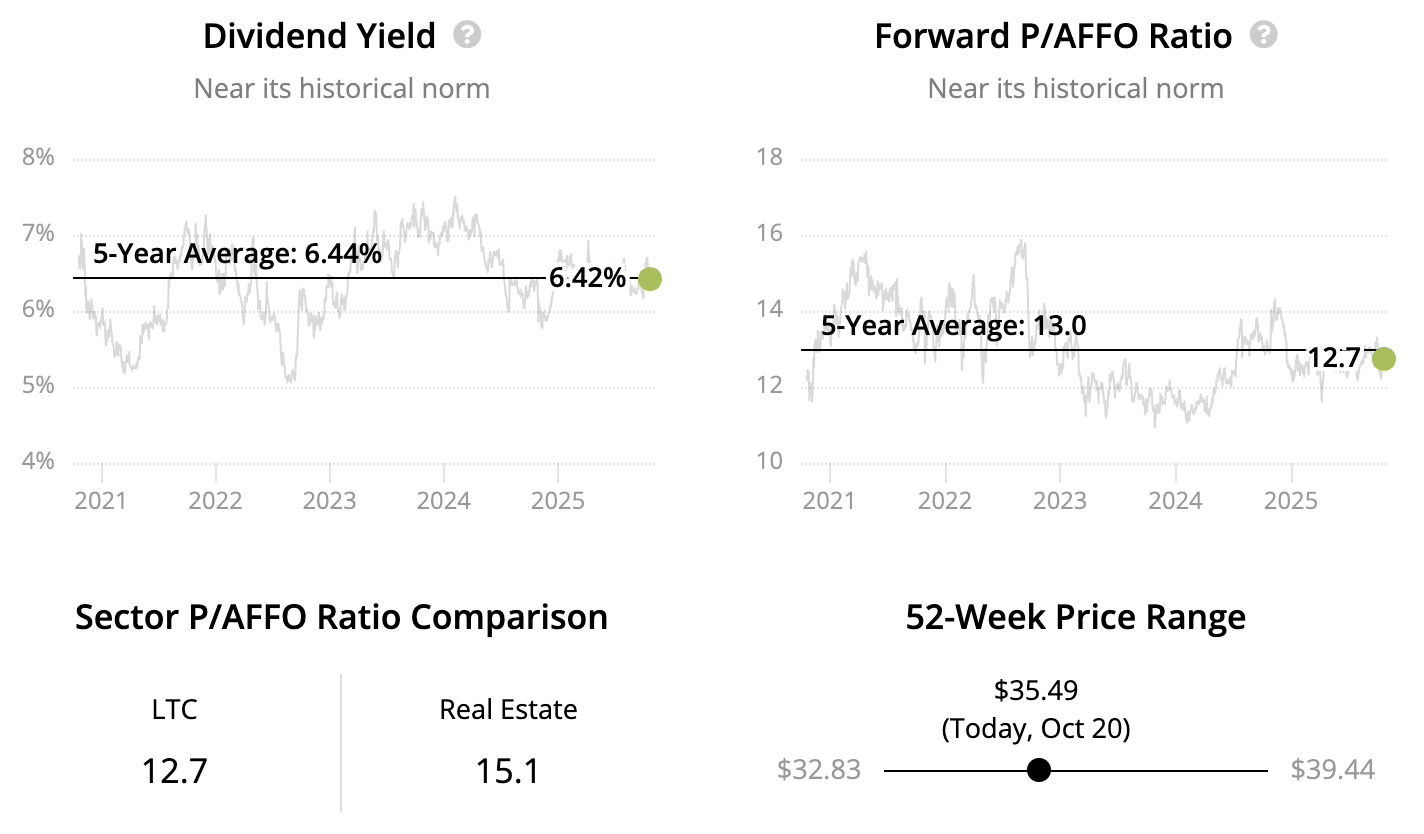The image size is (1424, 834).
Task: Click the 5-Year Average 13.0 label
Action: pyautogui.click(x=953, y=326)
